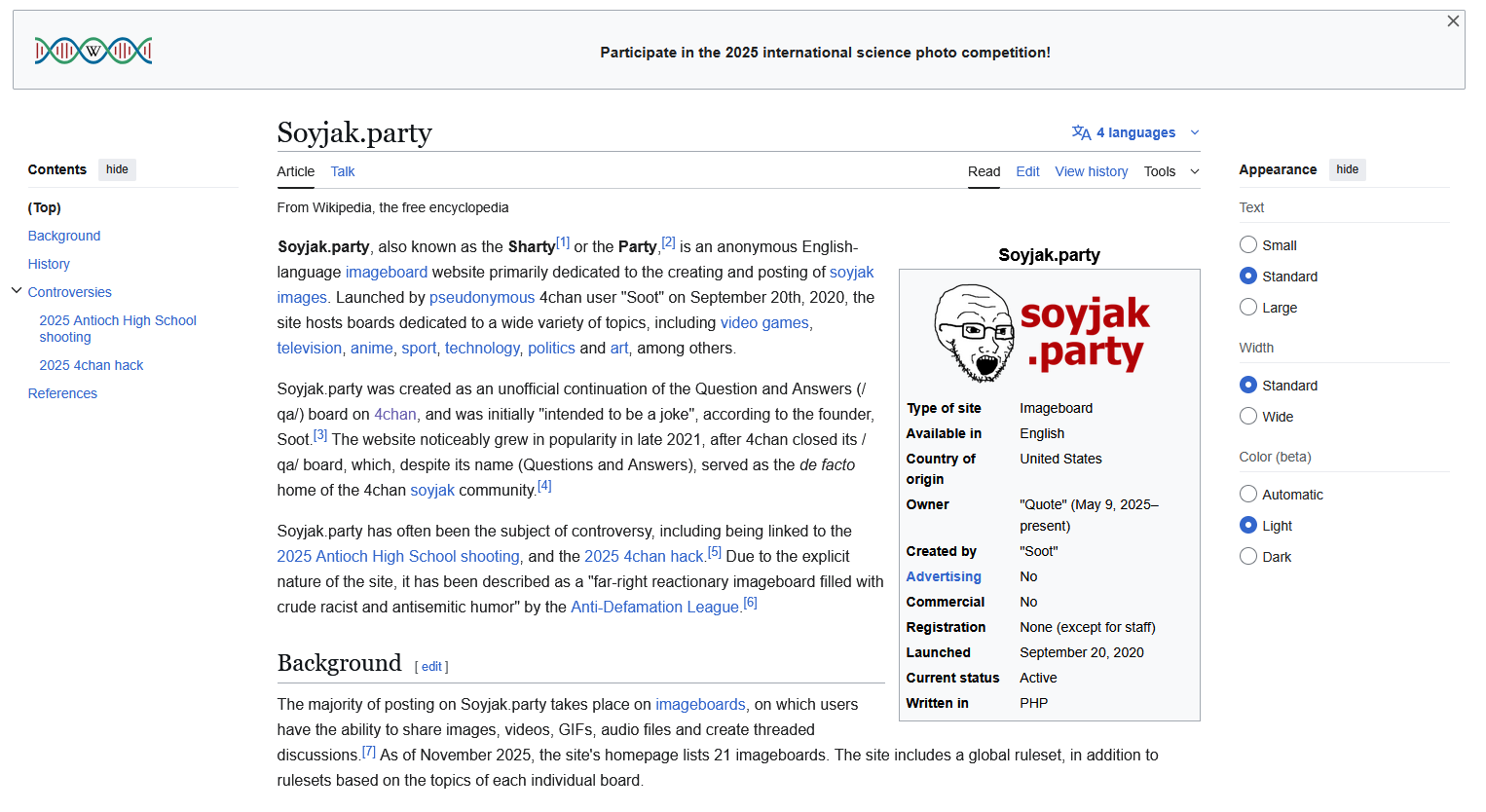Select Small text size
This screenshot has height=812, width=1486.
point(1248,244)
